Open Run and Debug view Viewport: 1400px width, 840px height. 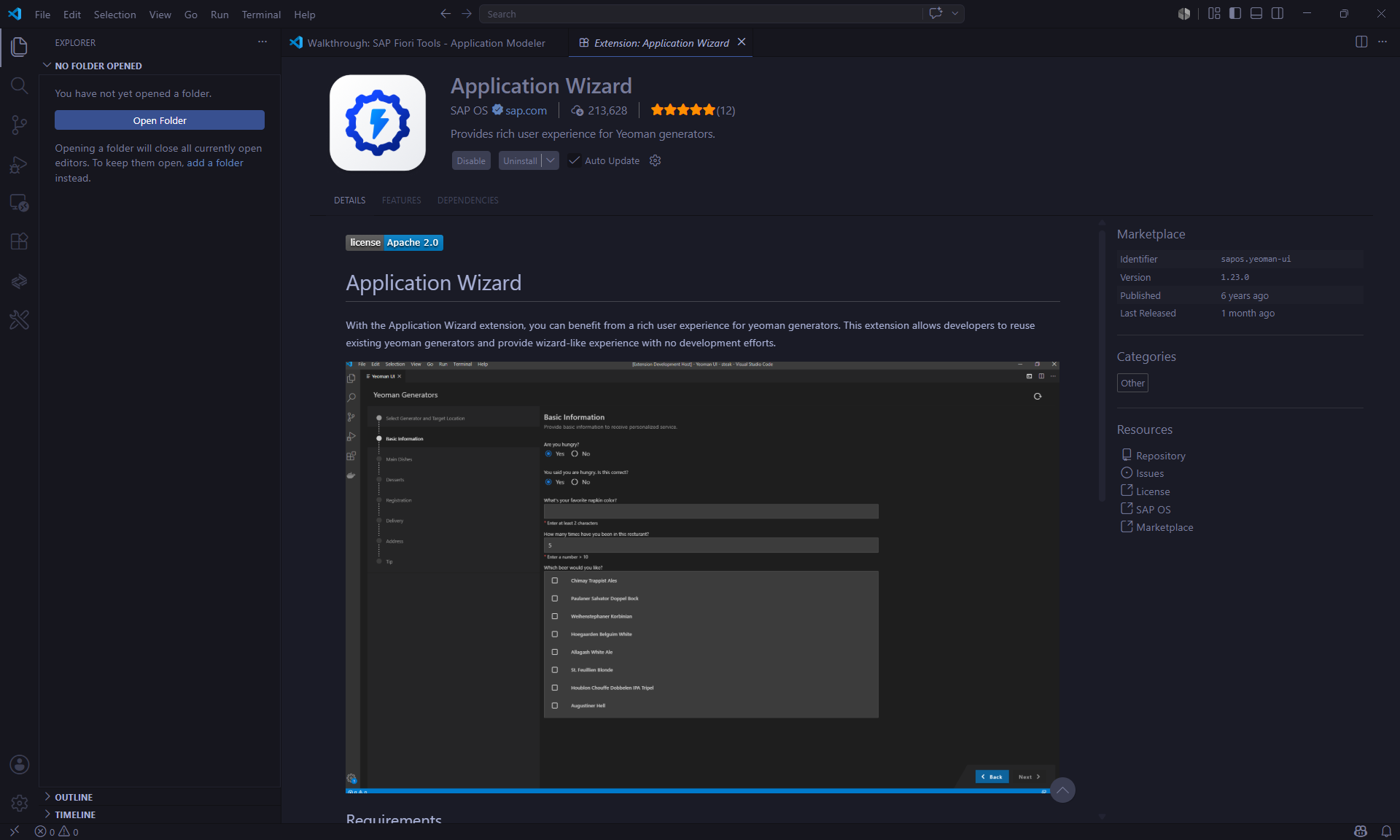click(19, 164)
